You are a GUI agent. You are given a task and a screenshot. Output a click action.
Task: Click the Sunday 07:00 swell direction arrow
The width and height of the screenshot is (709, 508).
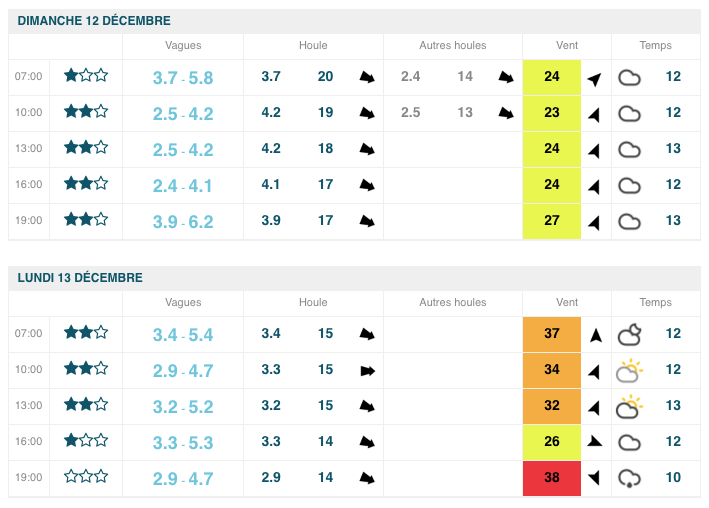point(367,77)
